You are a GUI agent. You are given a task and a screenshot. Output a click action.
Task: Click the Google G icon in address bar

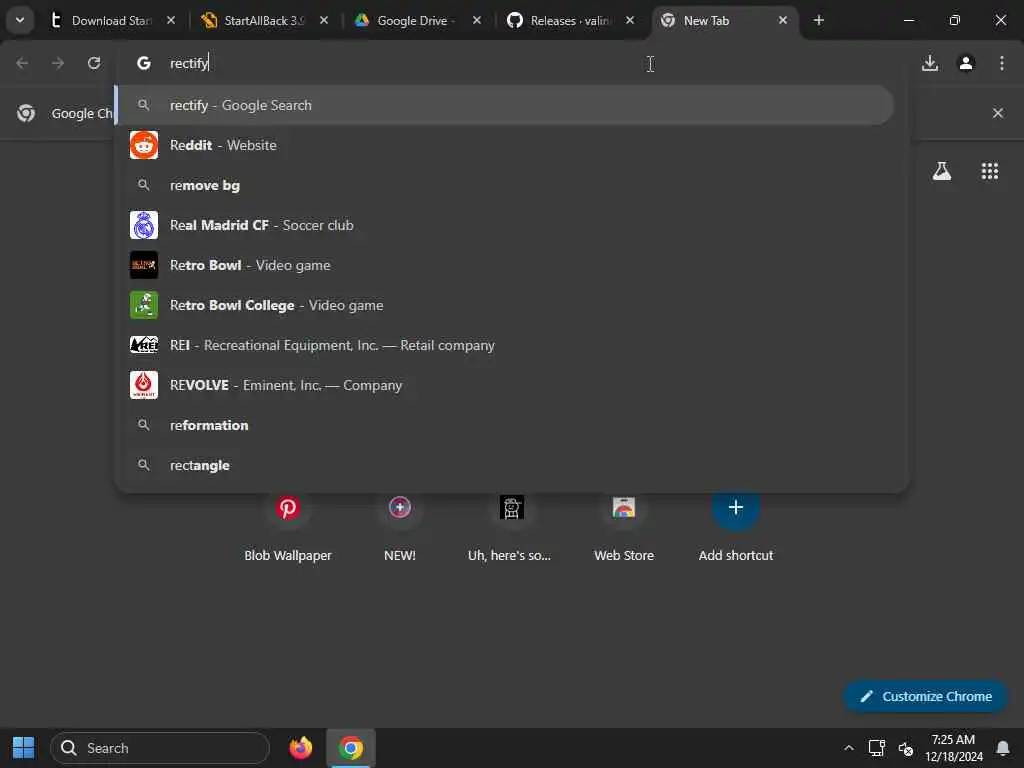pos(144,63)
